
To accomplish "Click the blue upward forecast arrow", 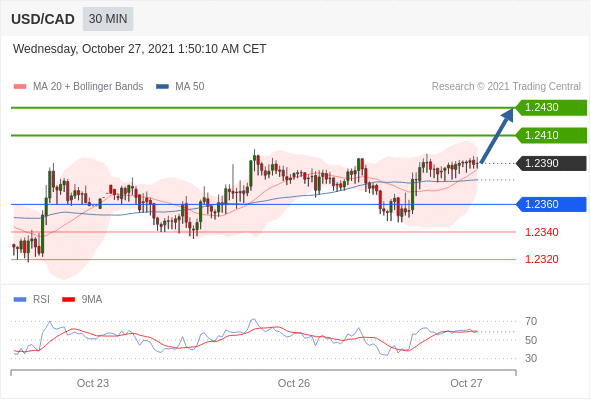I will [x=497, y=136].
